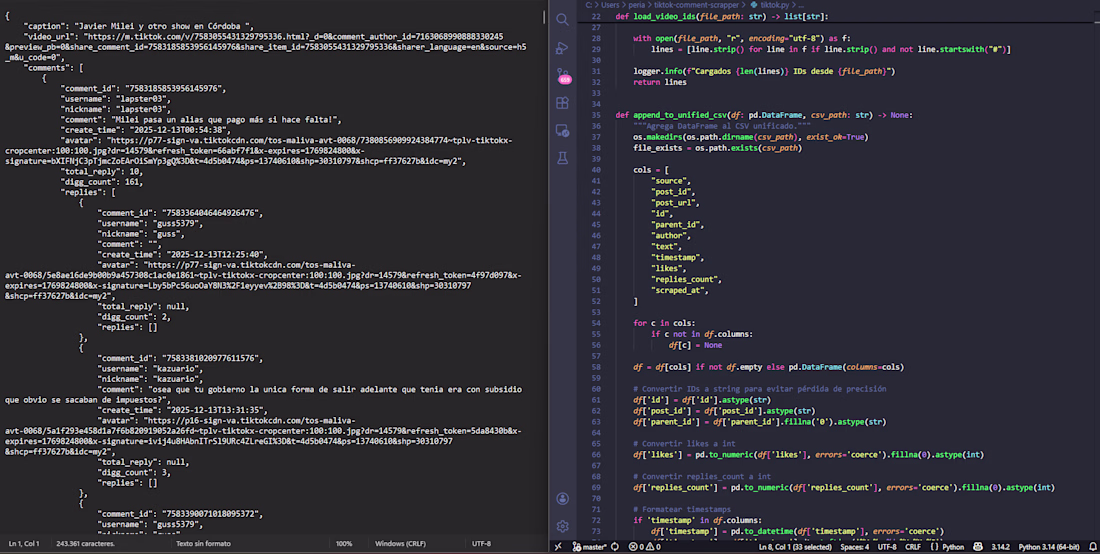Open the Extensions view
1100x554 pixels.
point(563,103)
